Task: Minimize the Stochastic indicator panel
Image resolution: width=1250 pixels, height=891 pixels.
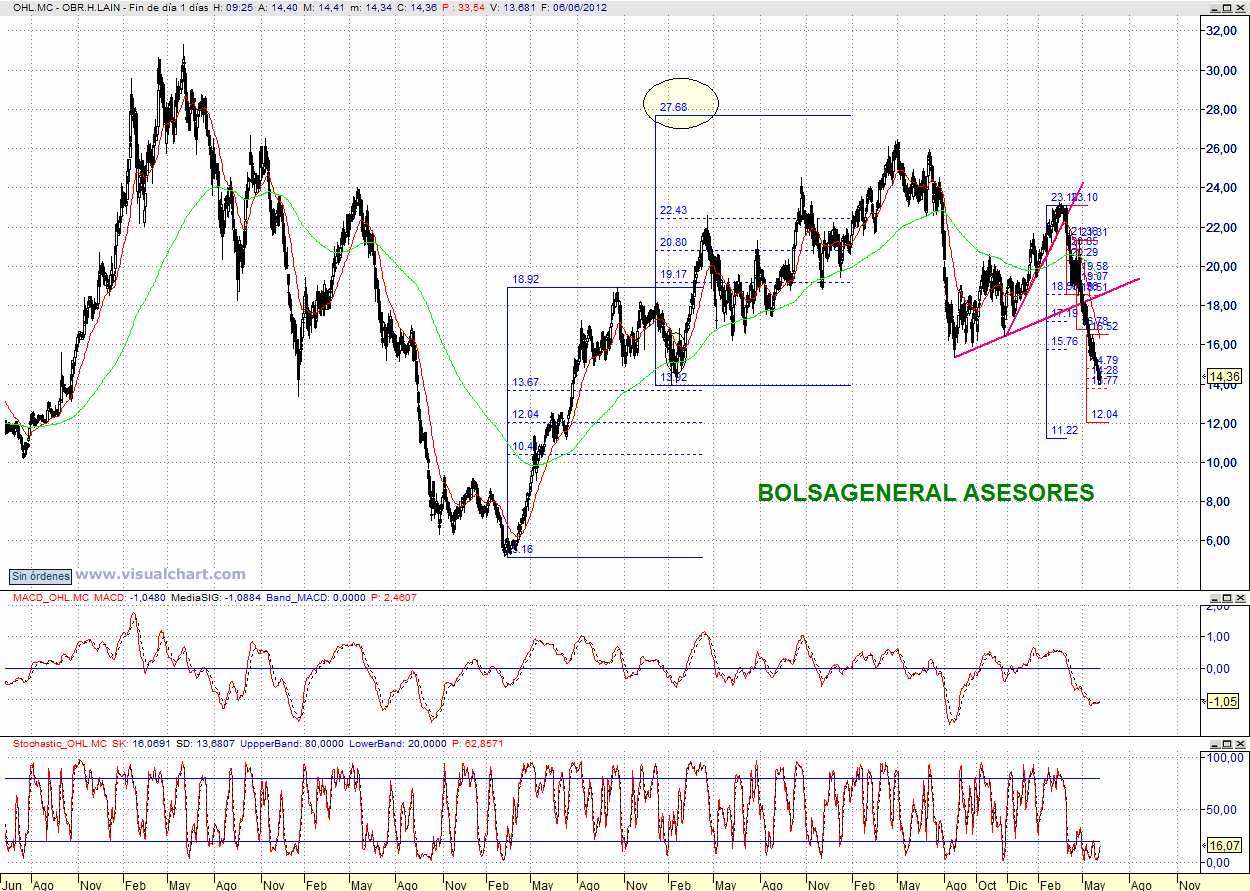Action: (1214, 744)
